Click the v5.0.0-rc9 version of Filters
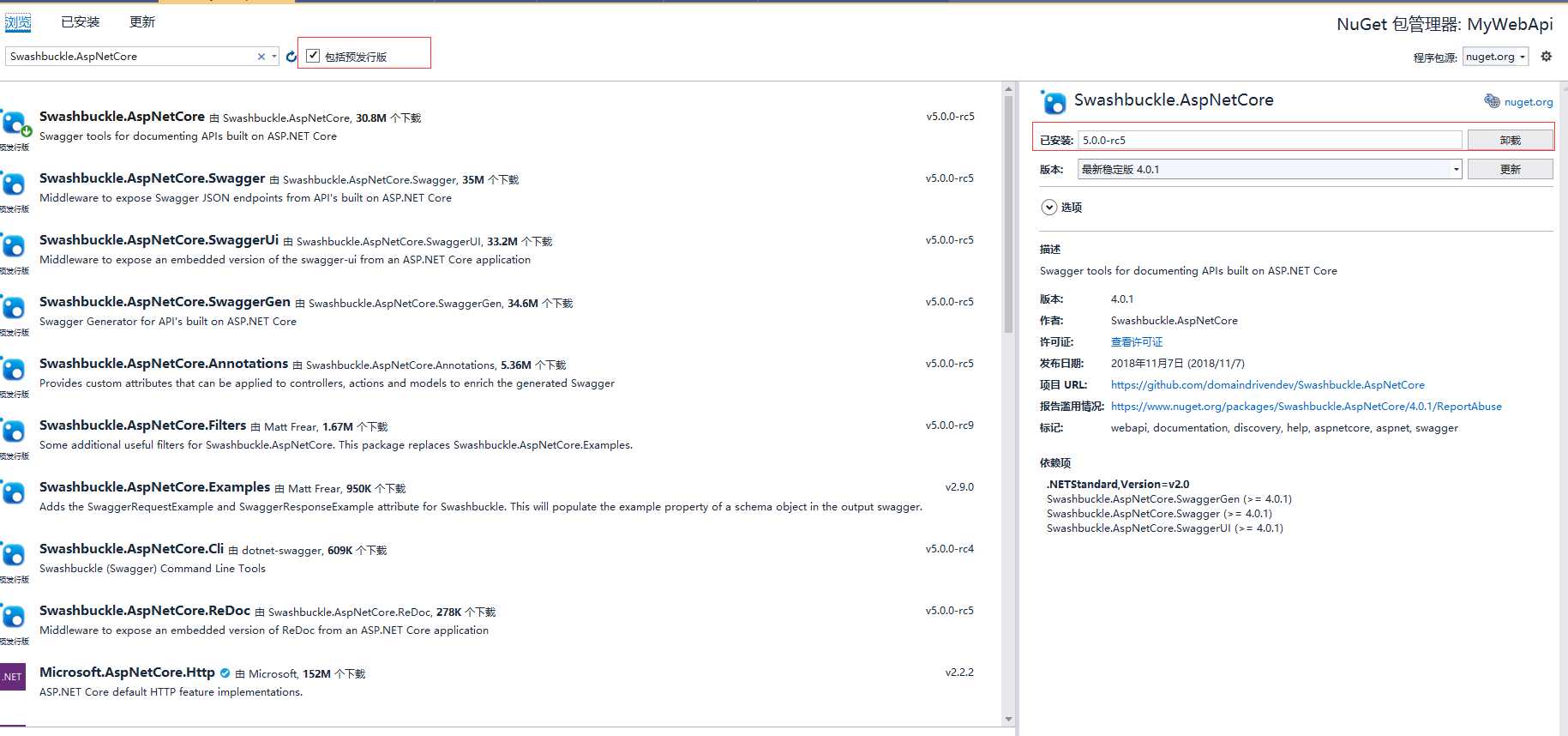The image size is (1568, 736). click(949, 425)
